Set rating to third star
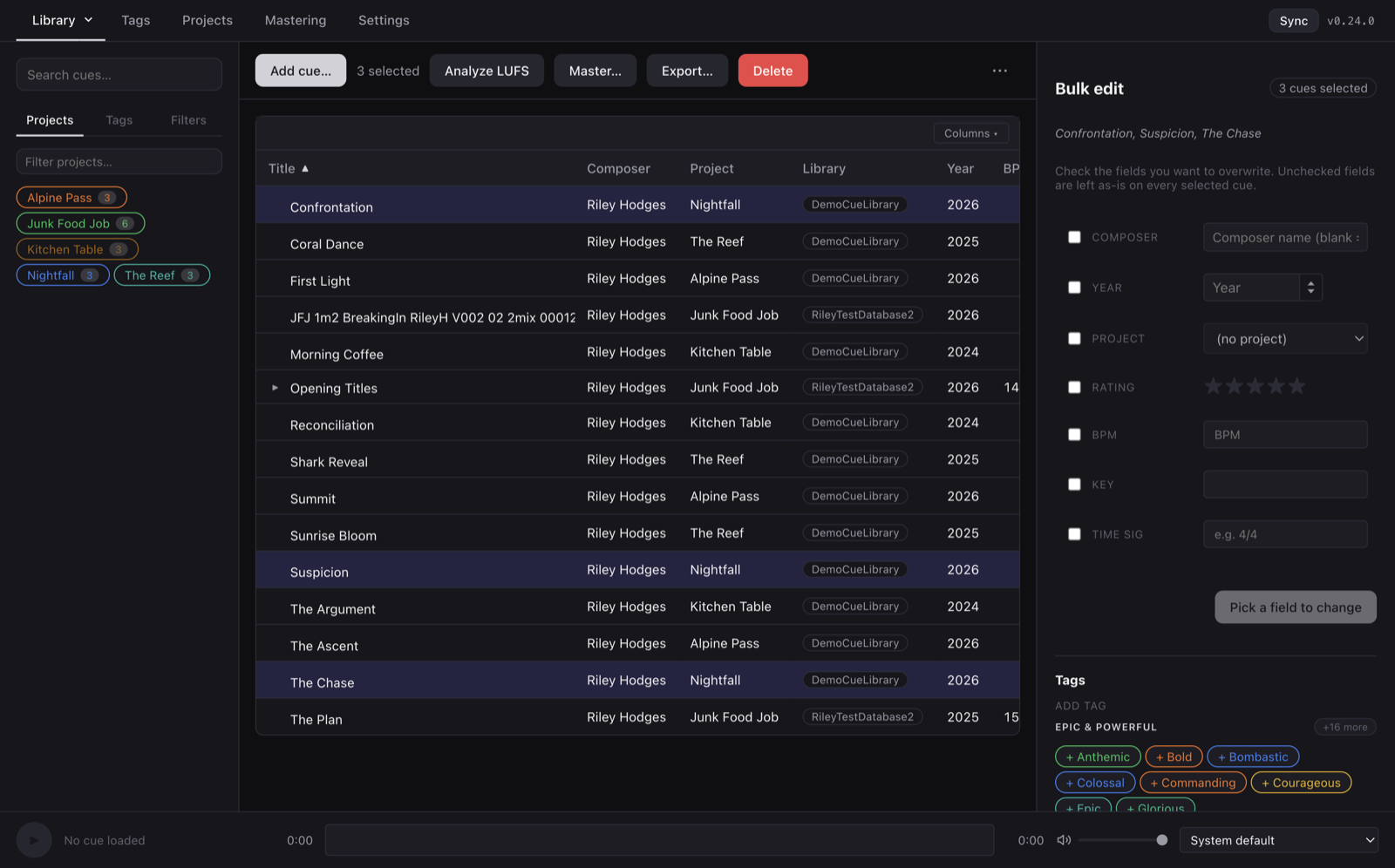The height and width of the screenshot is (868, 1395). pyautogui.click(x=1255, y=386)
